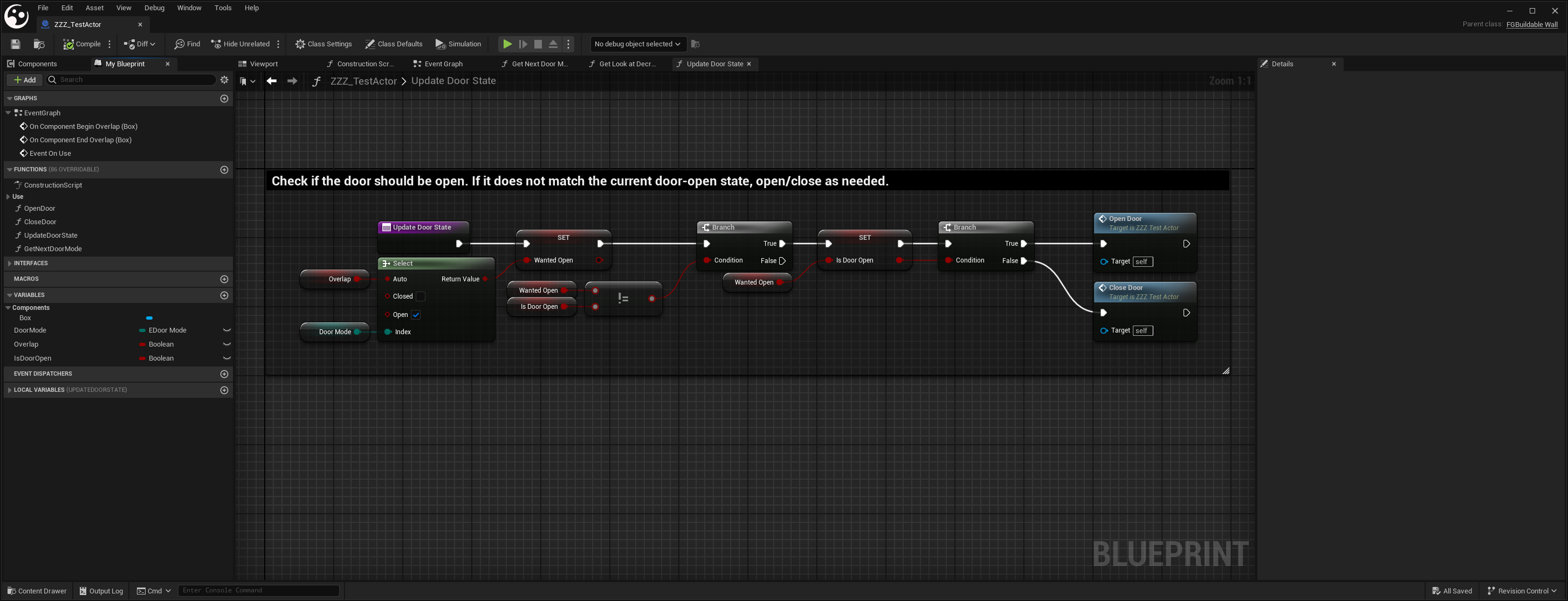Screen dimensions: 1568x601
Task: Toggle DoorMode variable visibility eye
Action: pos(226,330)
